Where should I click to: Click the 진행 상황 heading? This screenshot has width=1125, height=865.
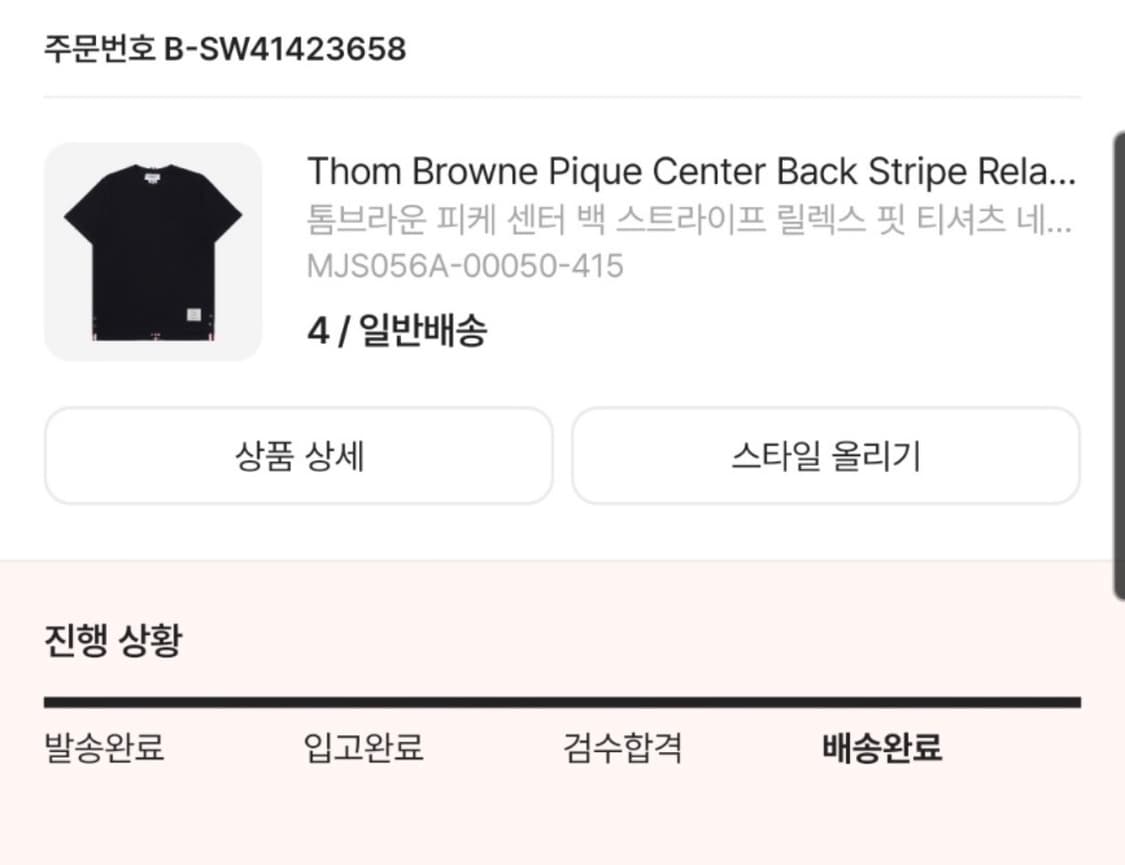[113, 640]
